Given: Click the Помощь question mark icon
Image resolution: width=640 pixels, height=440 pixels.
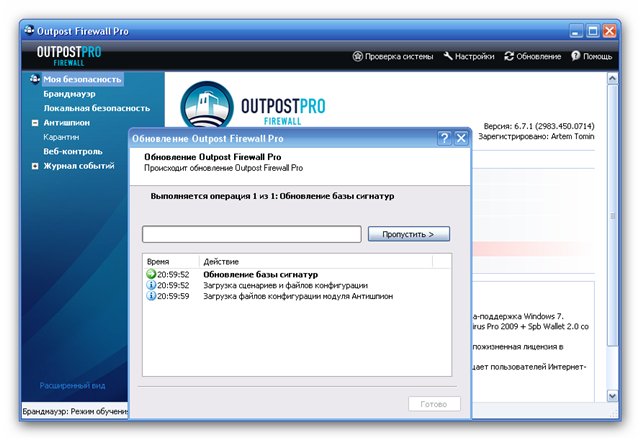Looking at the screenshot, I should (576, 56).
